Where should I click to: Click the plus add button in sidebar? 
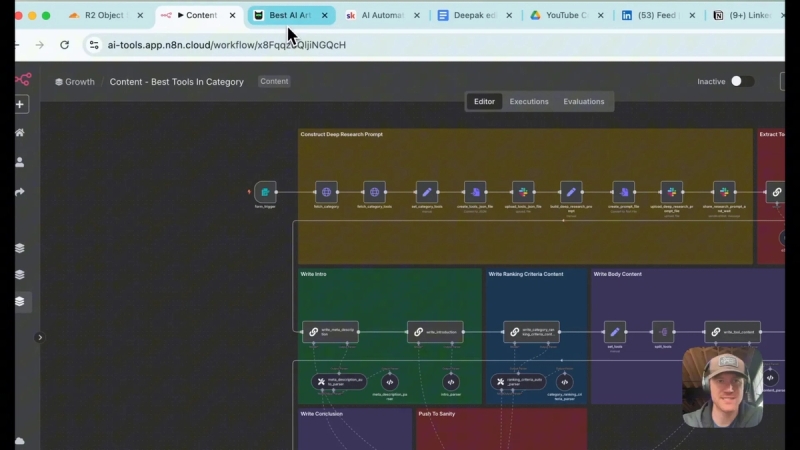point(20,105)
